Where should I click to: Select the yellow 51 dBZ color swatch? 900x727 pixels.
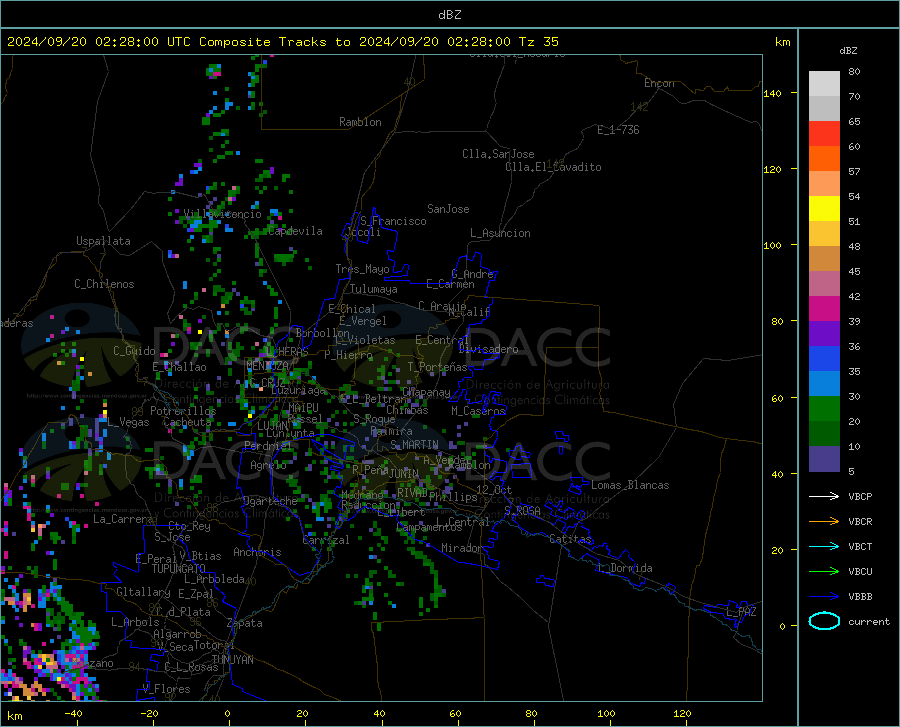[824, 209]
